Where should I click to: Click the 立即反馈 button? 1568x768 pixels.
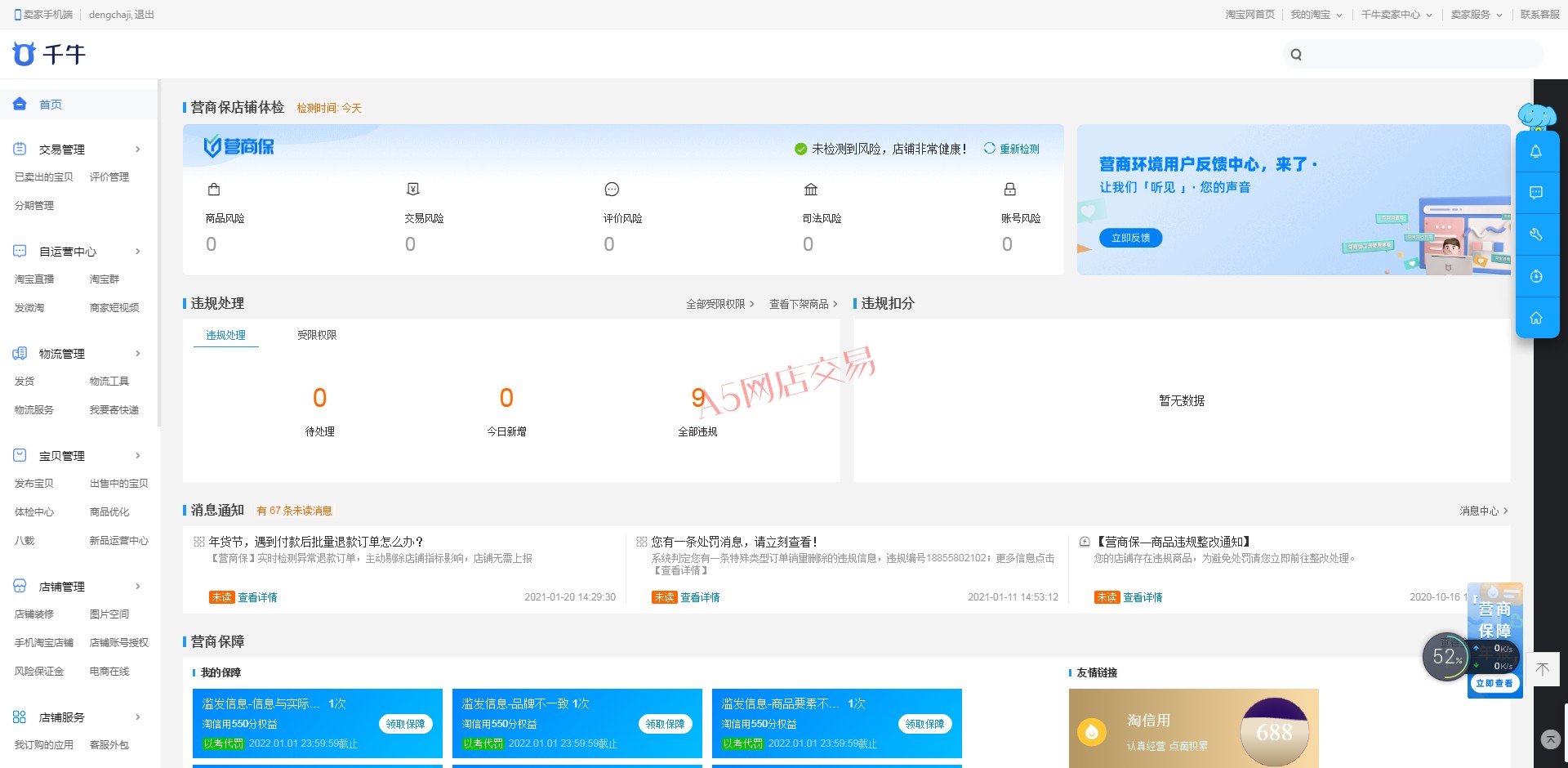click(1130, 238)
